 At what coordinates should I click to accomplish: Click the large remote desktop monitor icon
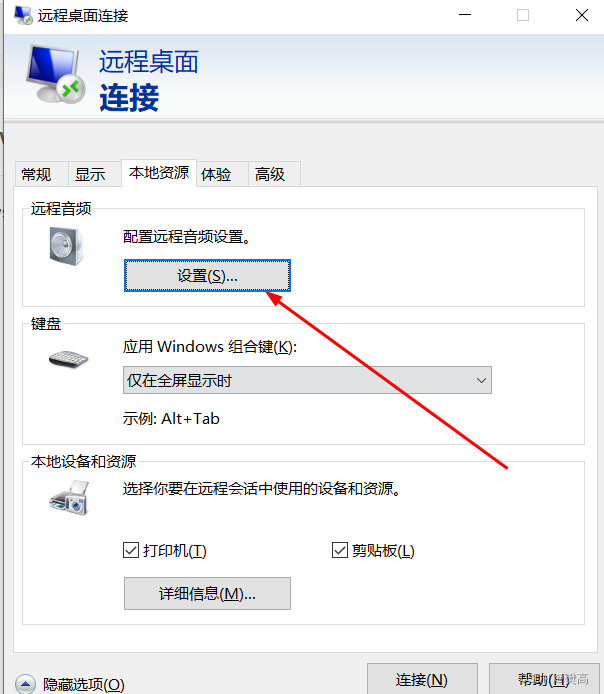click(x=56, y=74)
